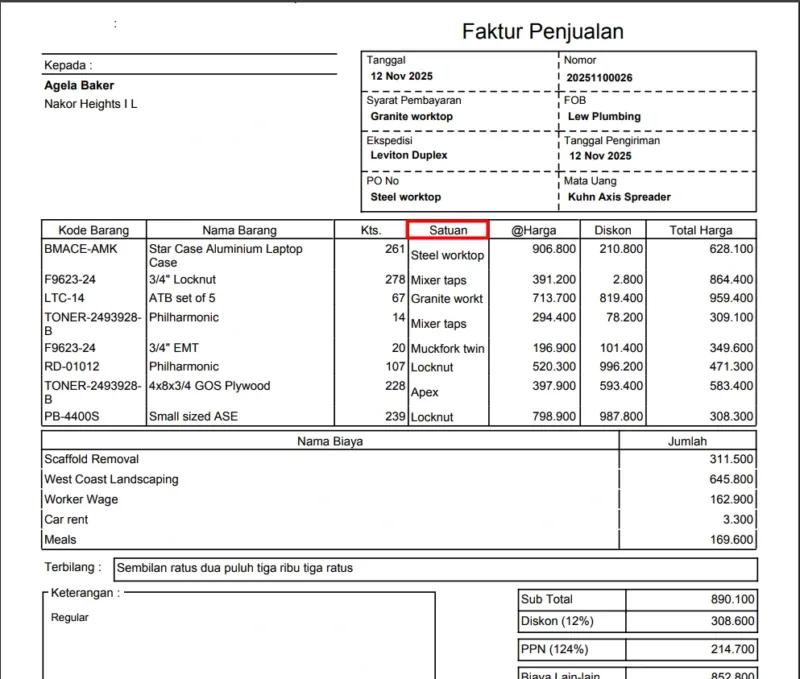
Task: Click the Kode Barang column header
Action: coord(94,230)
